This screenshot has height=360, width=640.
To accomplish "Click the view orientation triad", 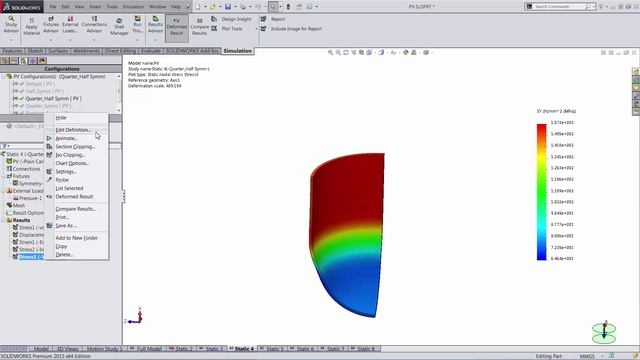I will (x=135, y=316).
